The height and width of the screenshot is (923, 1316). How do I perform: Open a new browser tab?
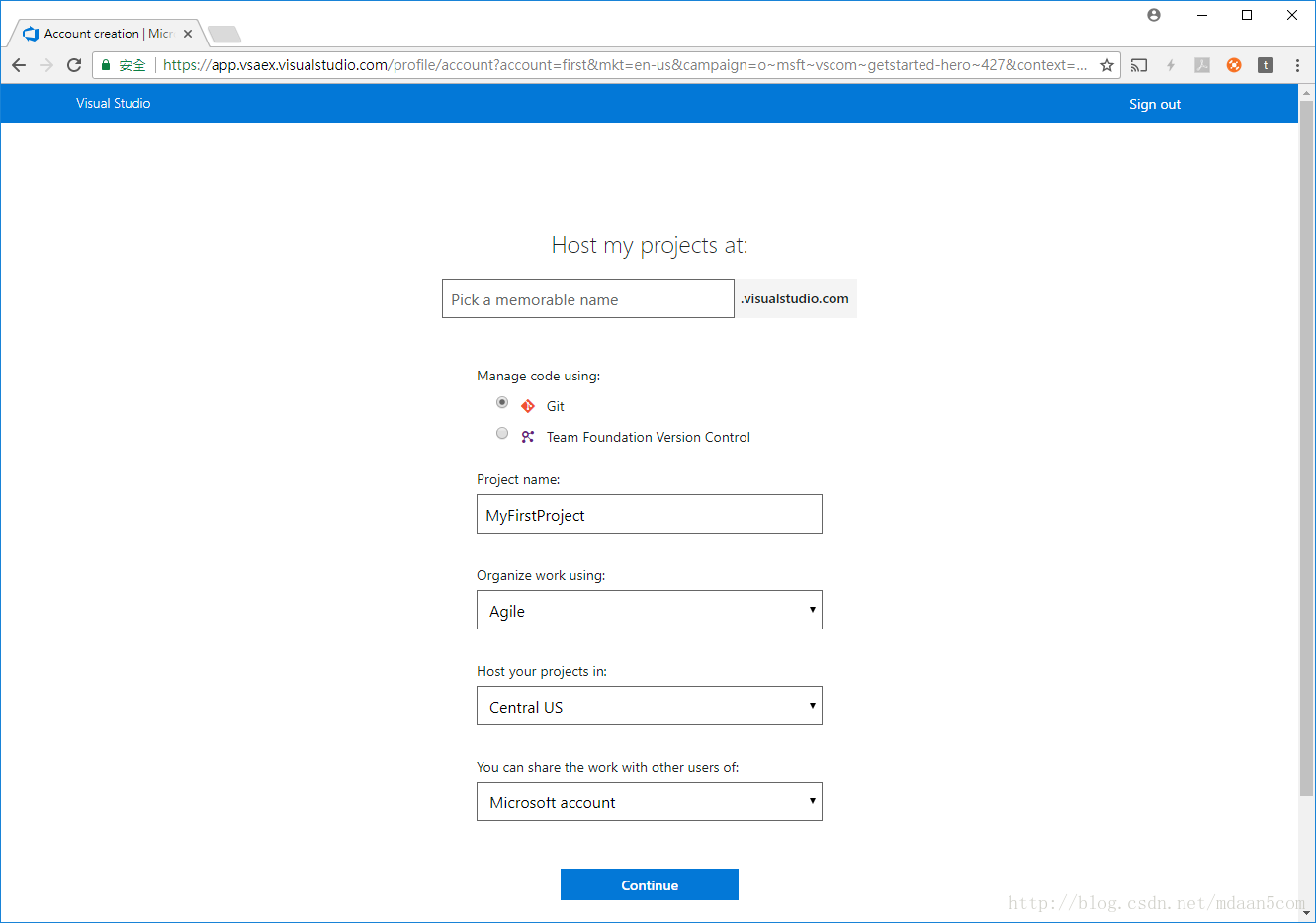click(x=224, y=35)
